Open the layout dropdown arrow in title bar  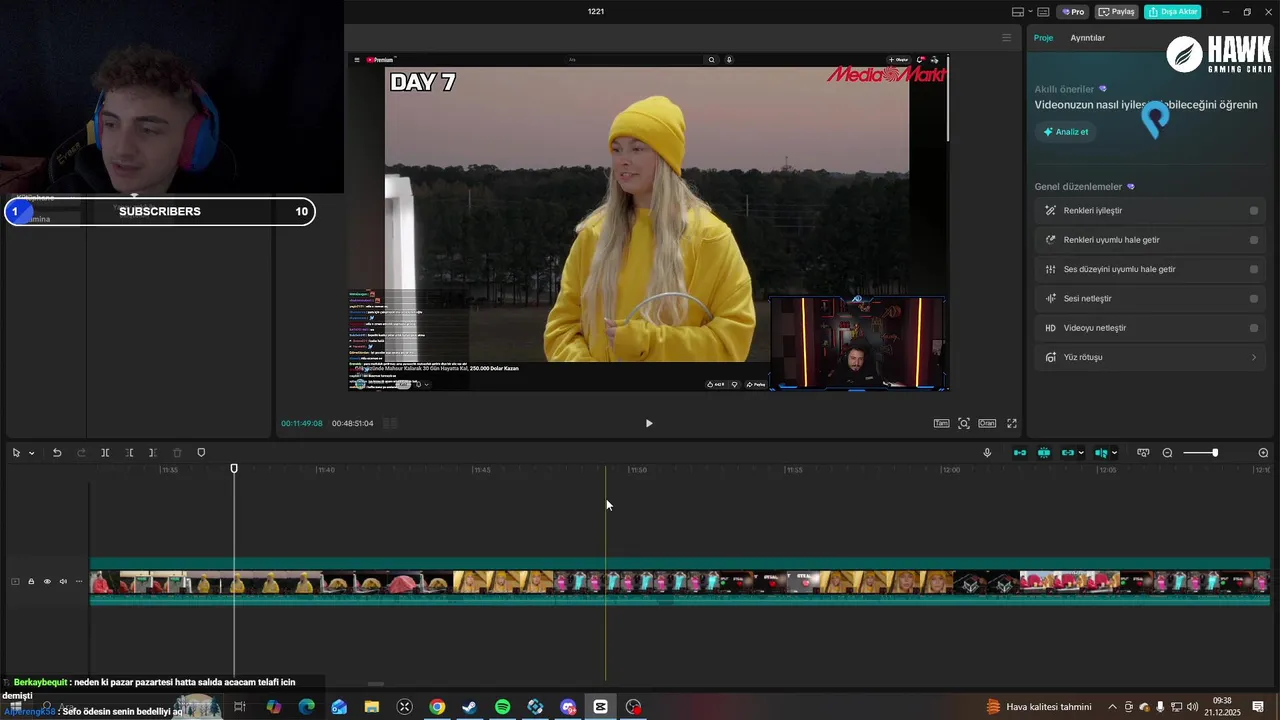coord(1029,12)
